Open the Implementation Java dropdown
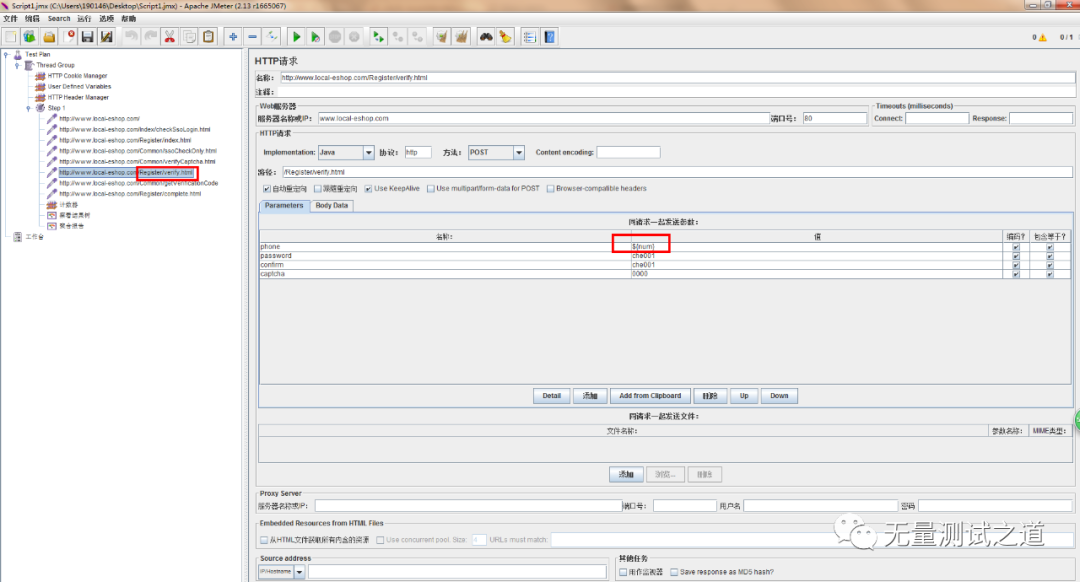 346,152
